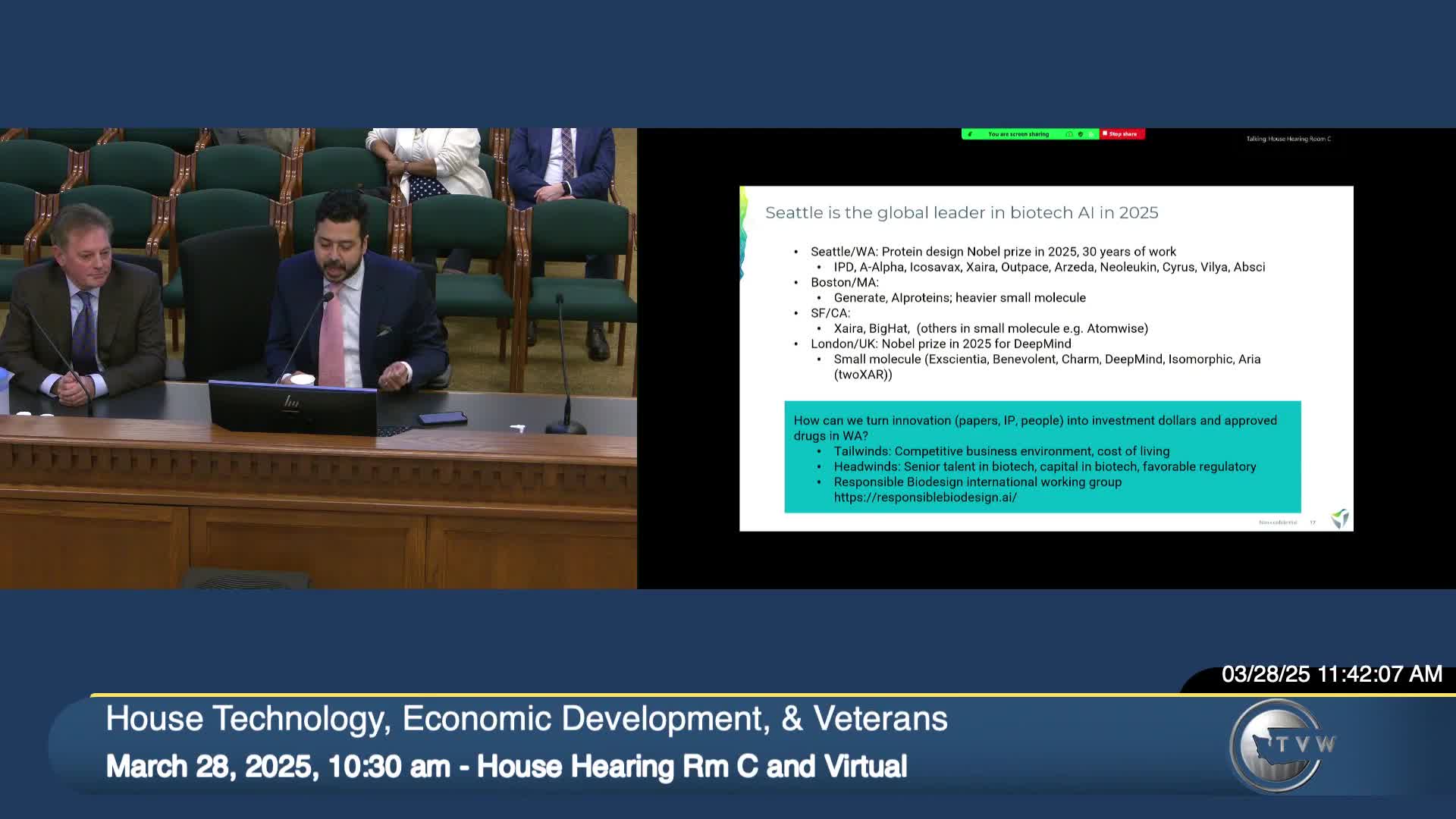Click the 'You are screen sharing' label
This screenshot has height=819, width=1456.
[x=1018, y=134]
